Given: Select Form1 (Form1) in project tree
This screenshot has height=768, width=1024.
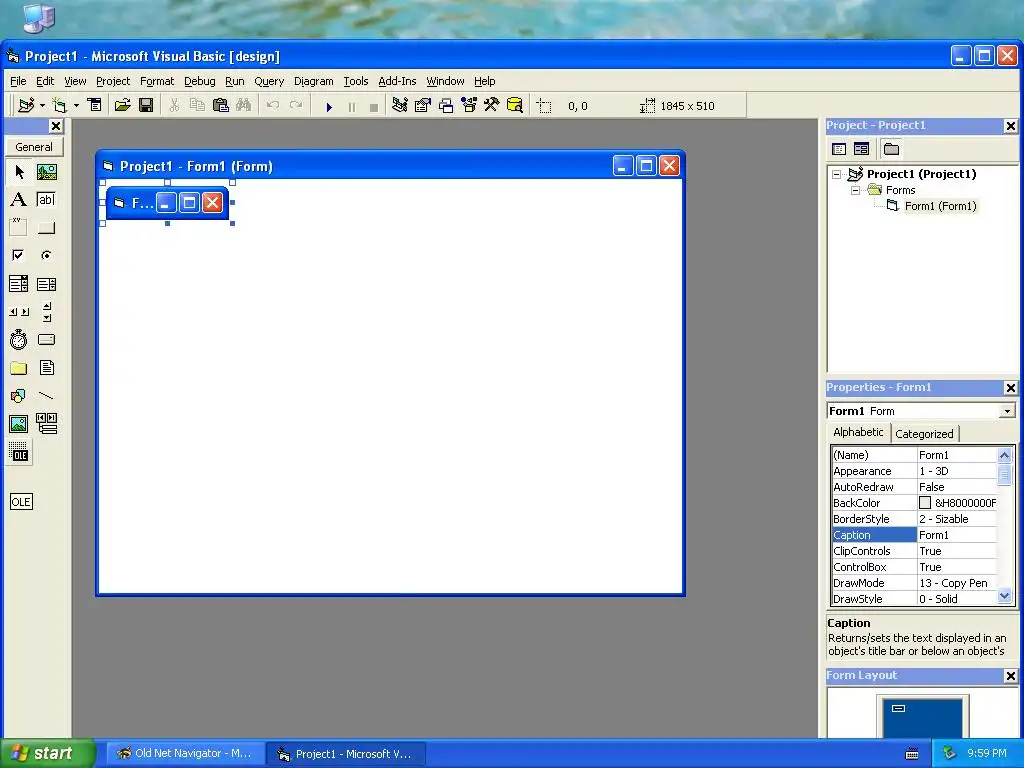Looking at the screenshot, I should pyautogui.click(x=940, y=206).
